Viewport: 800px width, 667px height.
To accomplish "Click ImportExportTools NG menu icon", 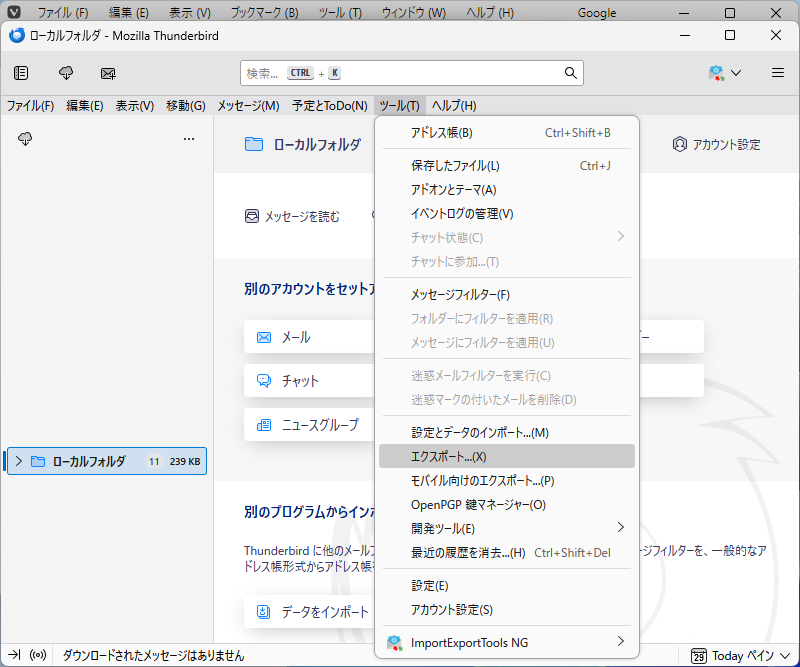I will click(x=394, y=643).
